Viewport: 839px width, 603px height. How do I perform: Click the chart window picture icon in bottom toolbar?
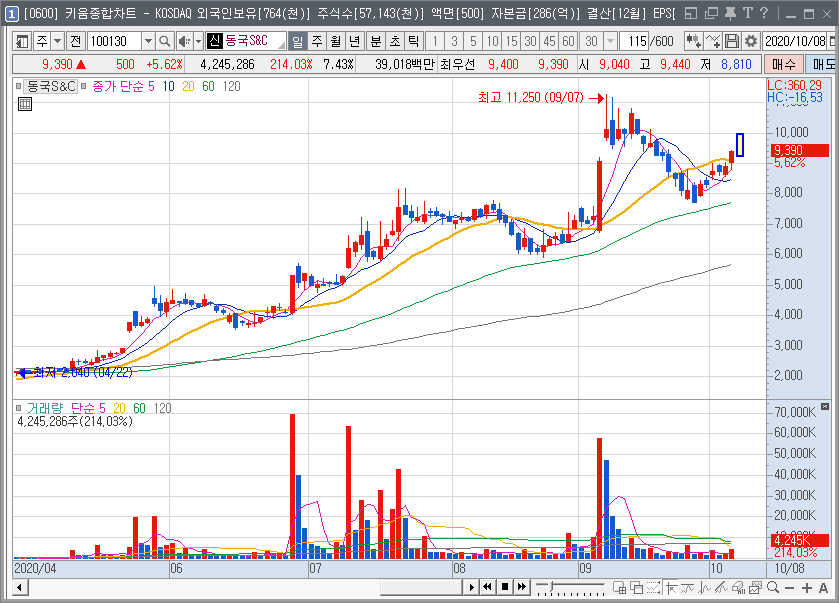[x=756, y=587]
